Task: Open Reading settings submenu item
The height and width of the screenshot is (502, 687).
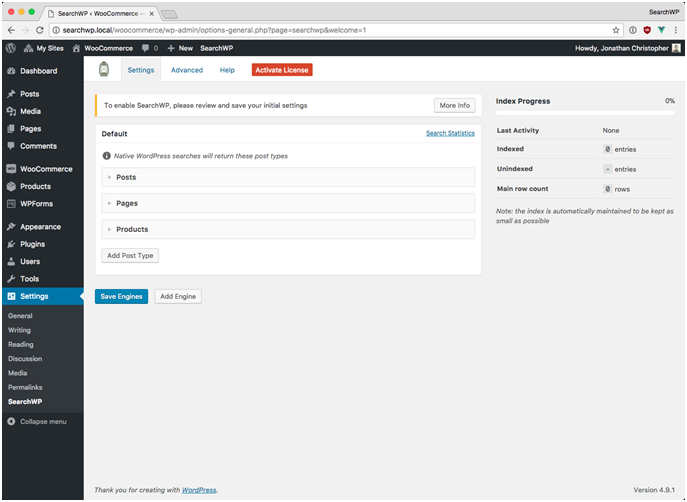Action: point(21,344)
